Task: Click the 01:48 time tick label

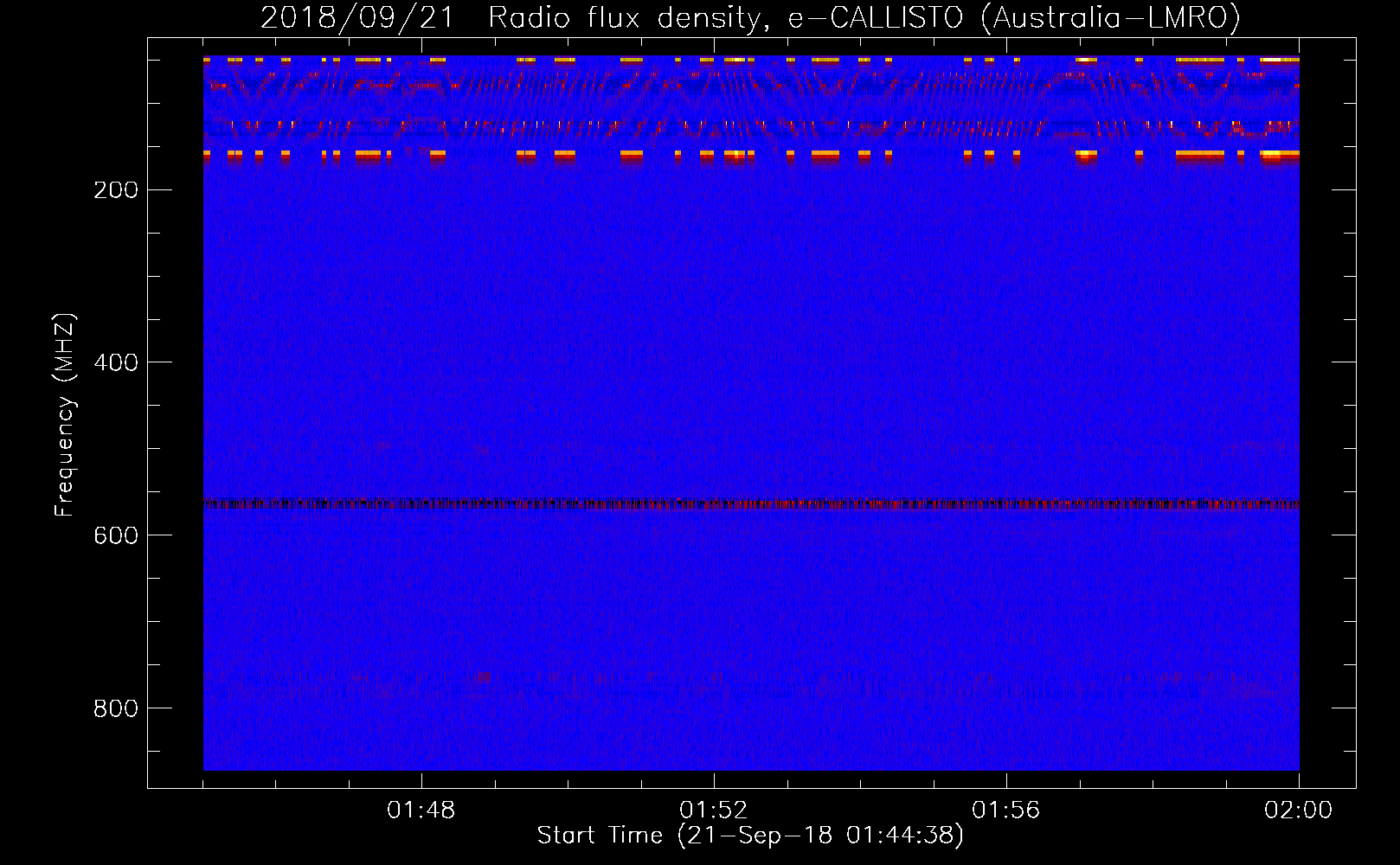Action: [x=421, y=811]
